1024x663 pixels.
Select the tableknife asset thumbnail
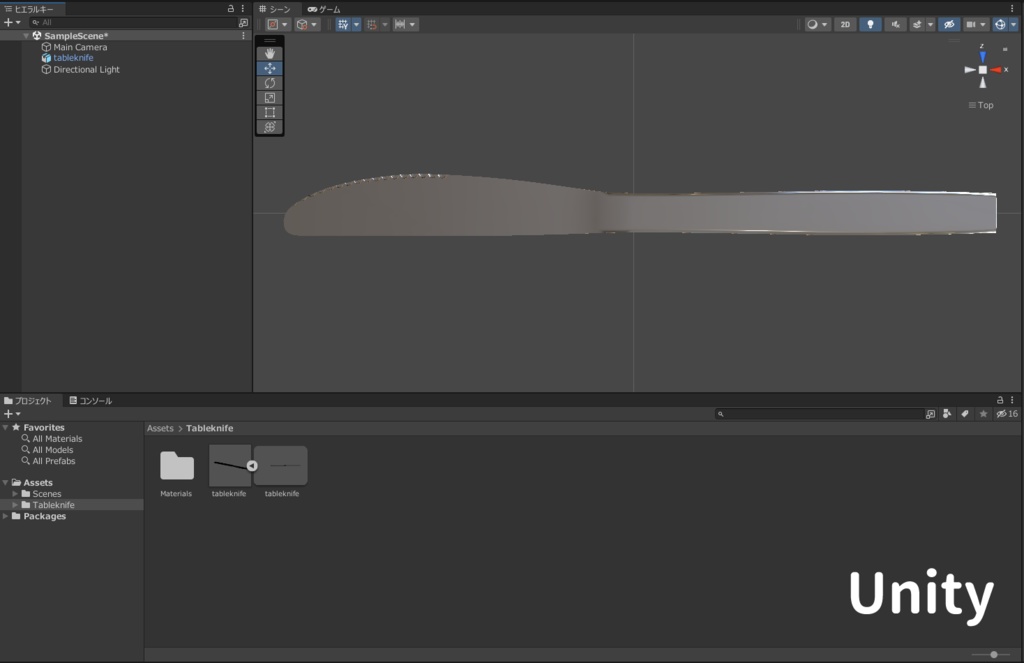pos(229,465)
